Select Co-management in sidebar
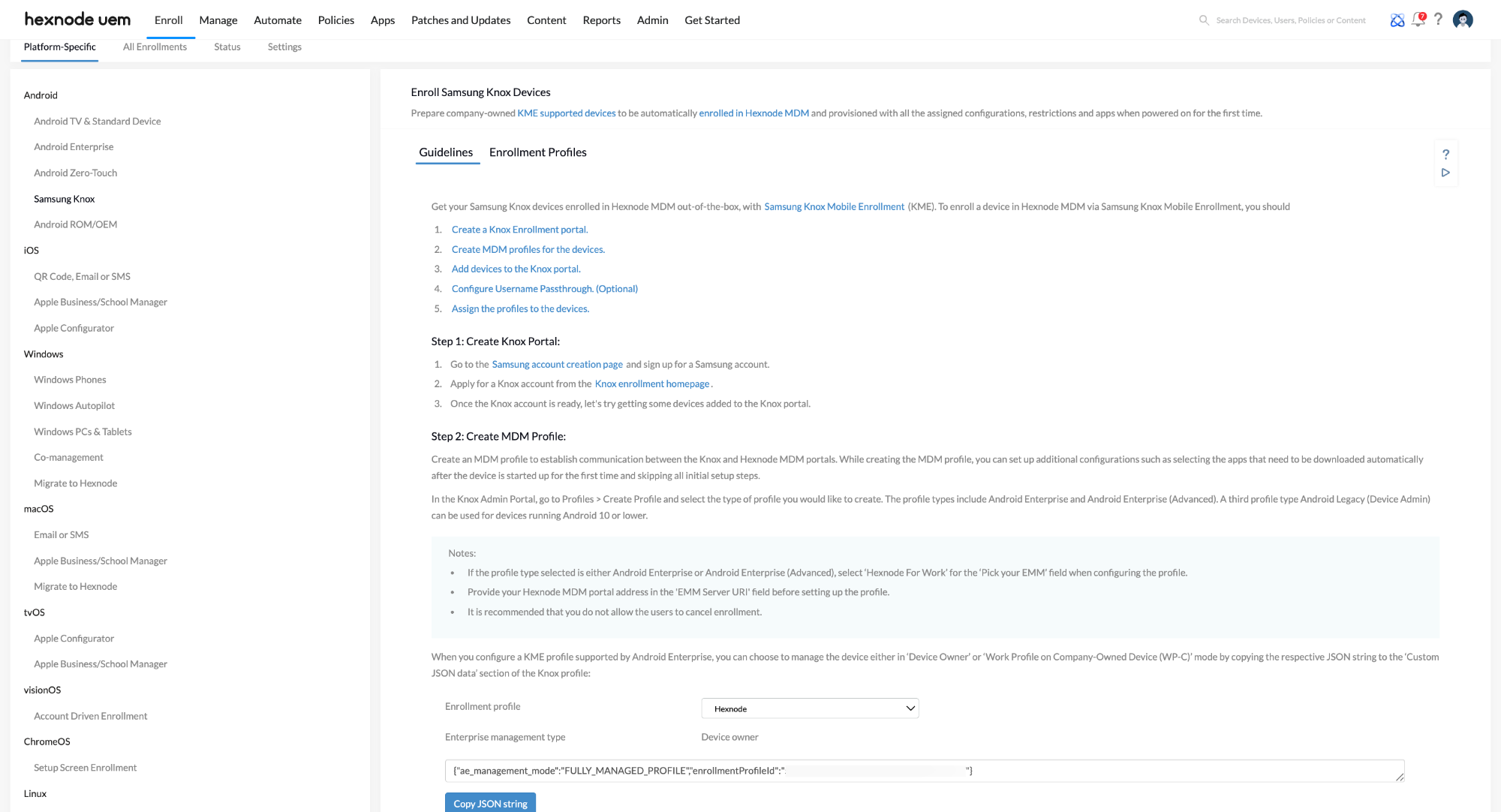Screen dimensions: 1501x812 (x=69, y=457)
